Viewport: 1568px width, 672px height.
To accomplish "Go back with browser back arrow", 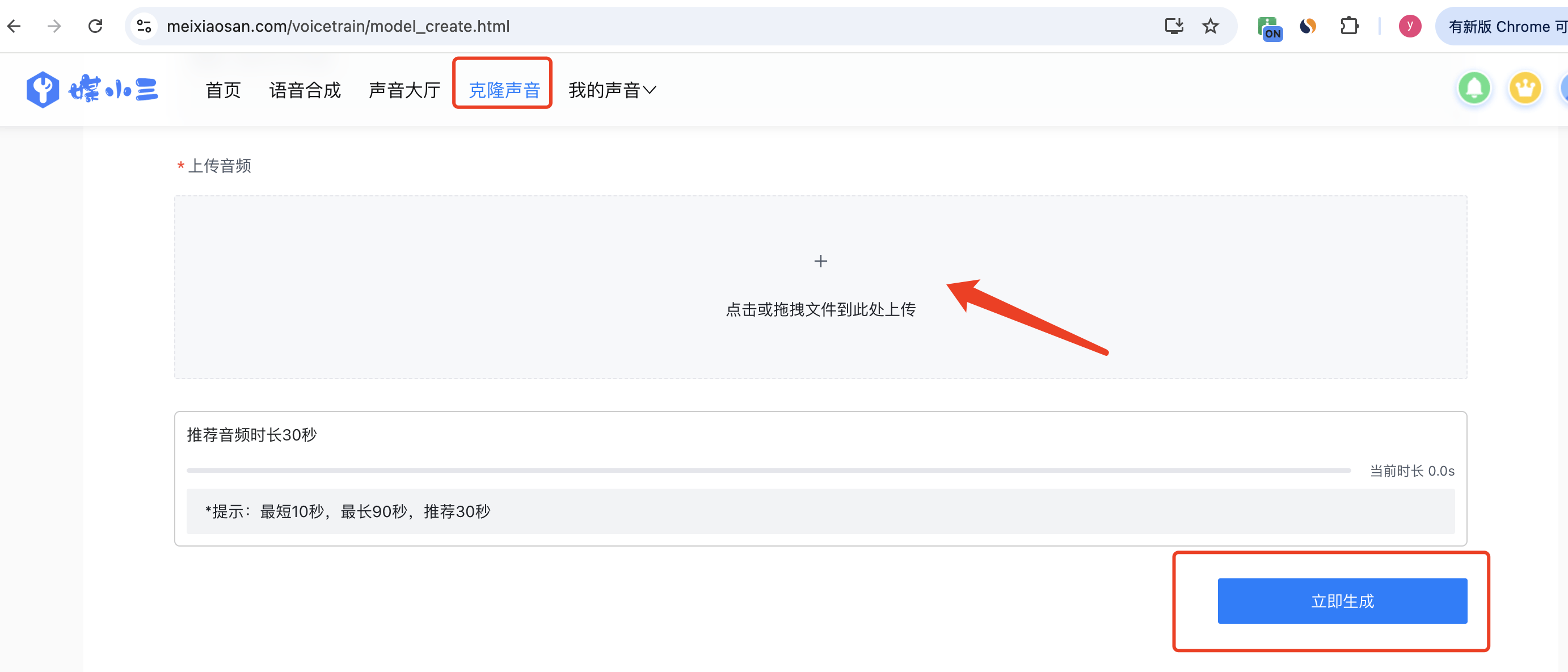I will point(15,26).
